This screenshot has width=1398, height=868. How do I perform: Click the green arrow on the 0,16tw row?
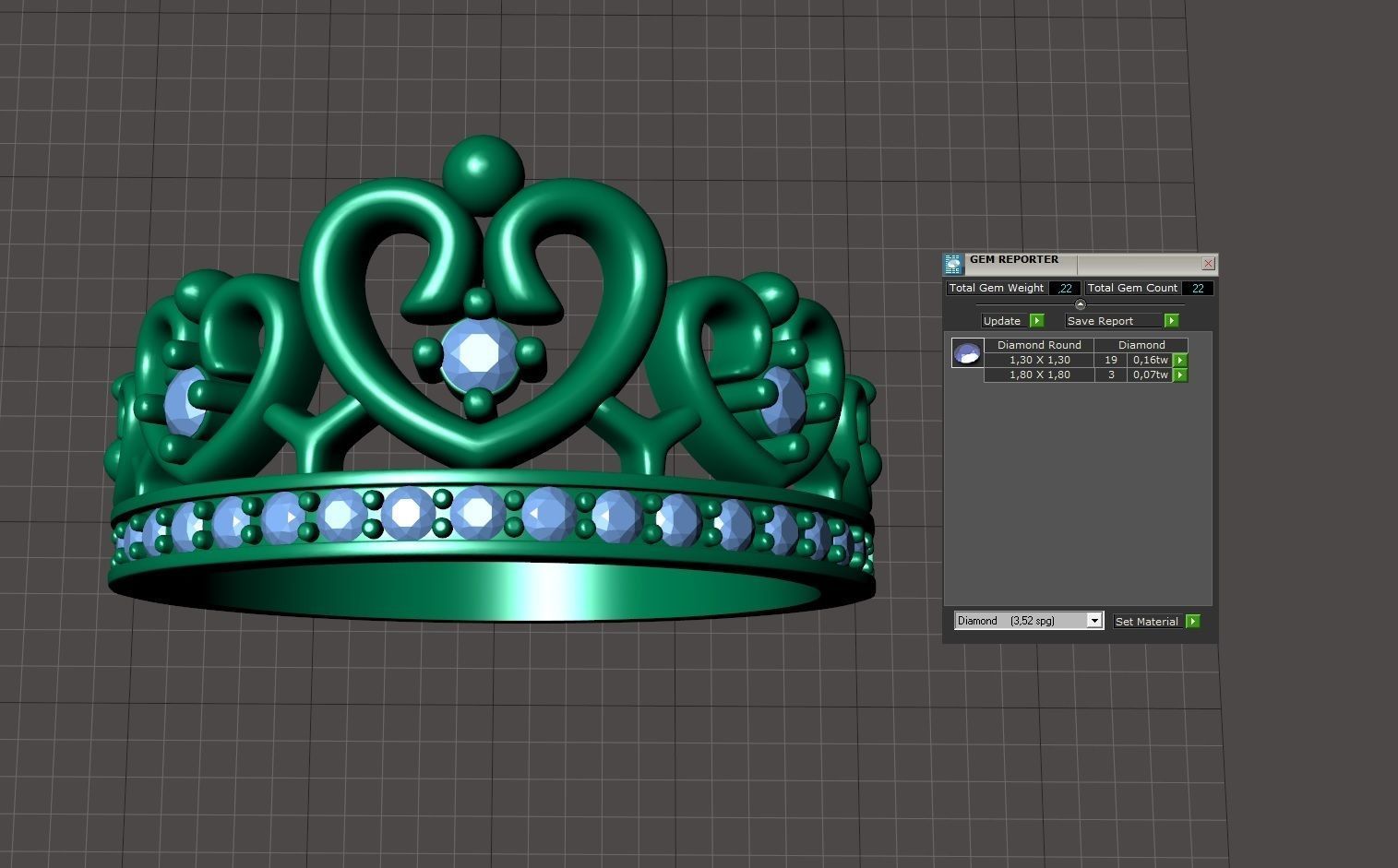coord(1180,361)
